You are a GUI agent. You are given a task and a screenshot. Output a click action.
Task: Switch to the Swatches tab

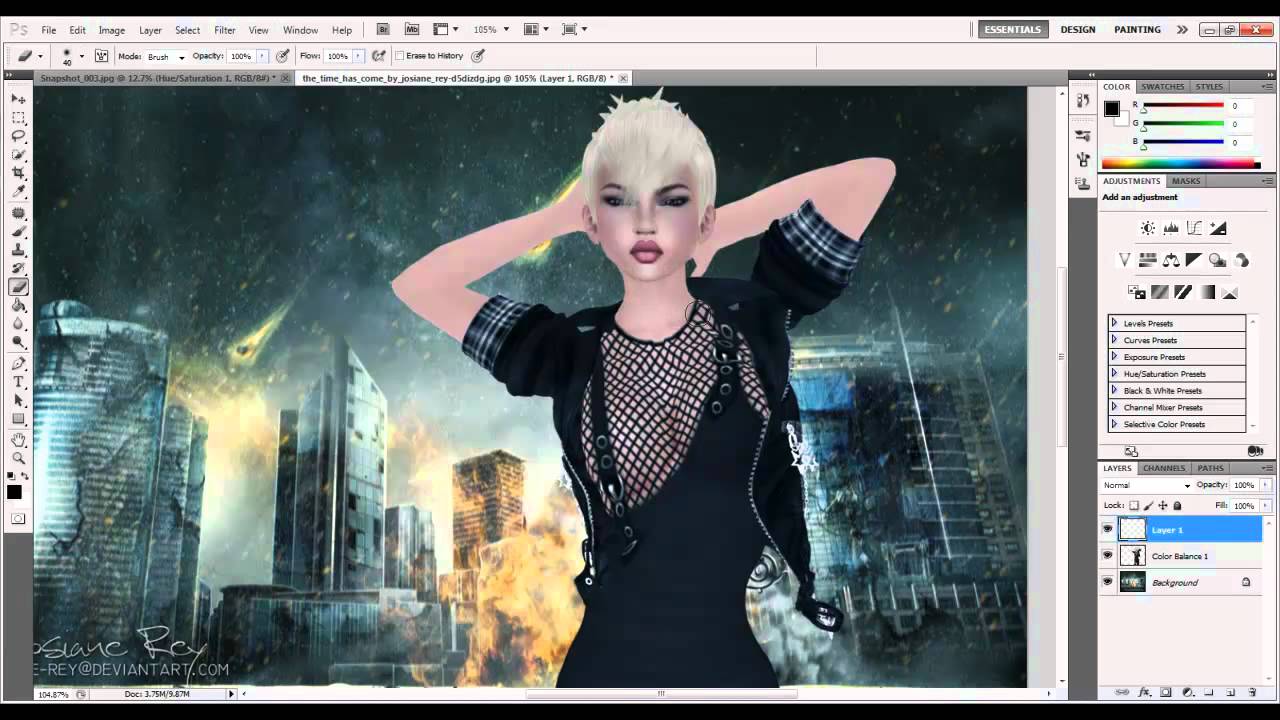point(1163,87)
